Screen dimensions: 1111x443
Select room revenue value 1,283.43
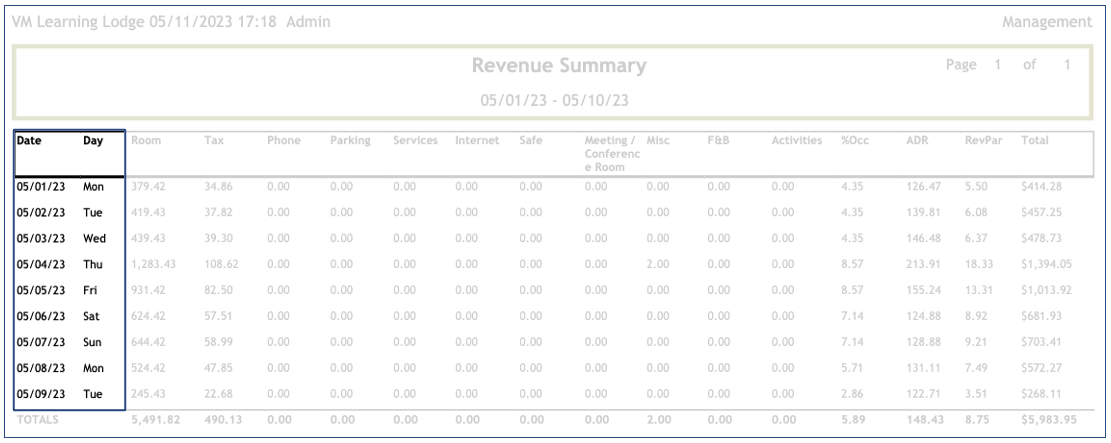[154, 263]
